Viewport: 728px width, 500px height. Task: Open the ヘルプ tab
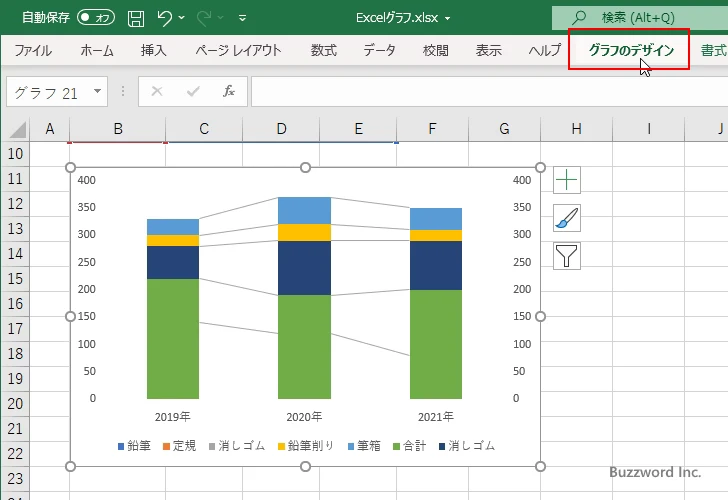pos(545,50)
